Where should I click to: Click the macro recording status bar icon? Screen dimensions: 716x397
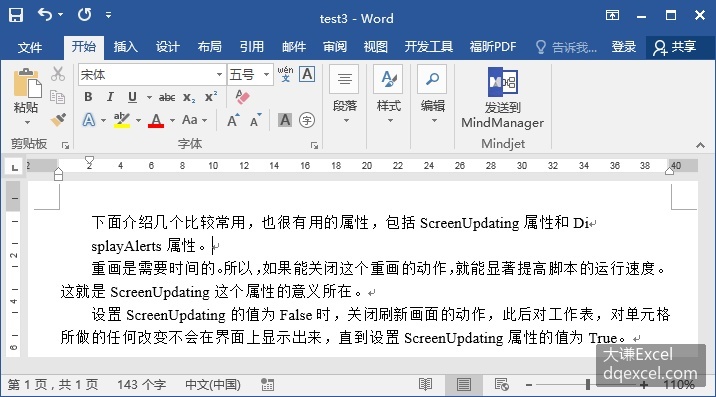[x=268, y=385]
